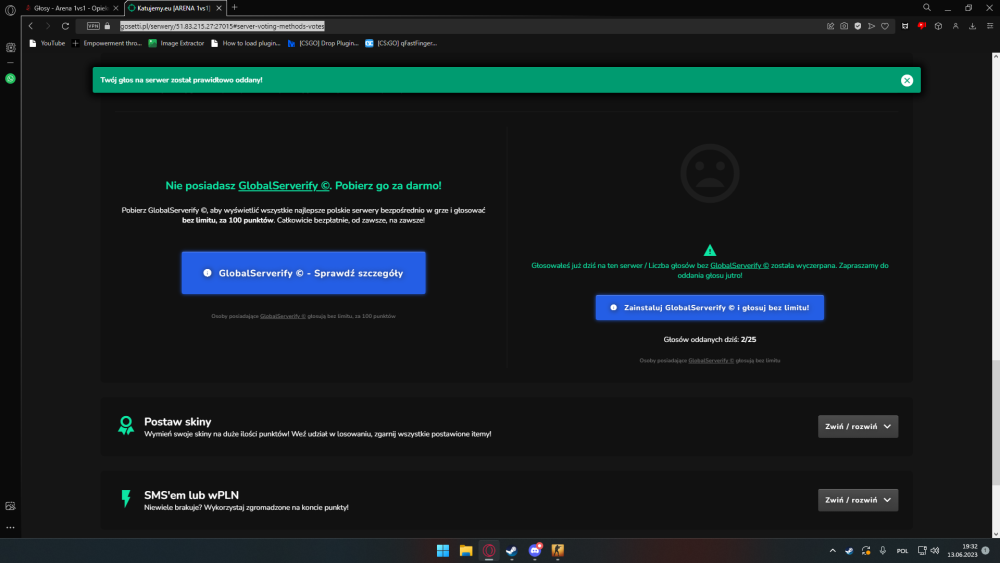This screenshot has width=1000, height=563.
Task: Open the notification center badge
Action: (986, 551)
